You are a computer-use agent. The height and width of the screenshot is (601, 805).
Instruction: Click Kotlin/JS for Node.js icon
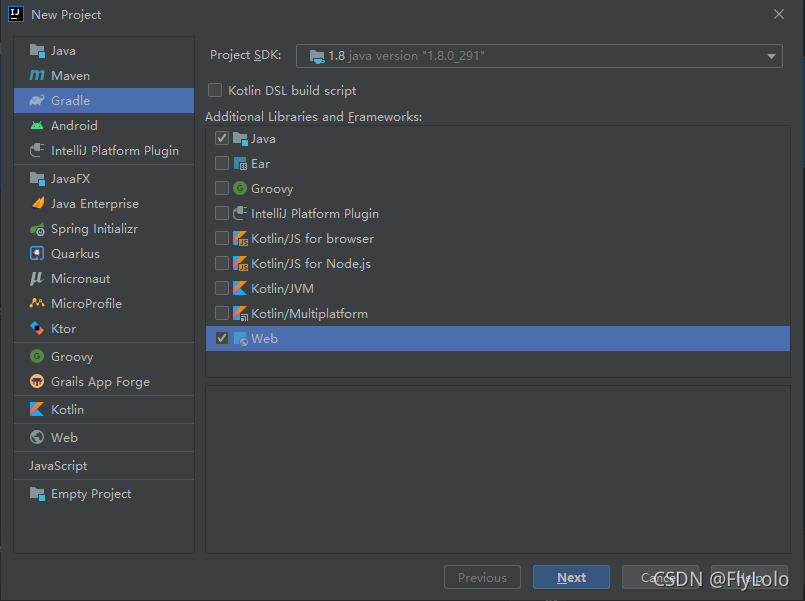point(240,263)
